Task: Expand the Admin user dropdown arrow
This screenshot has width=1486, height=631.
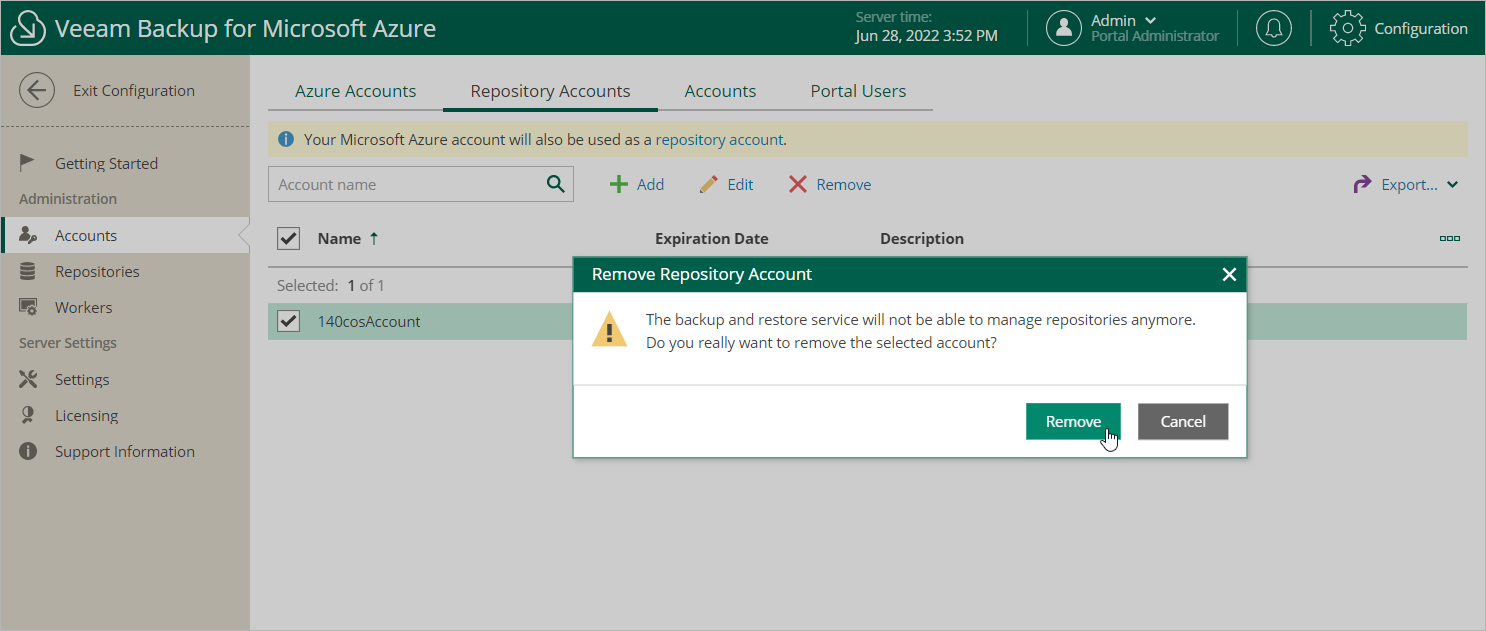Action: (x=1150, y=20)
